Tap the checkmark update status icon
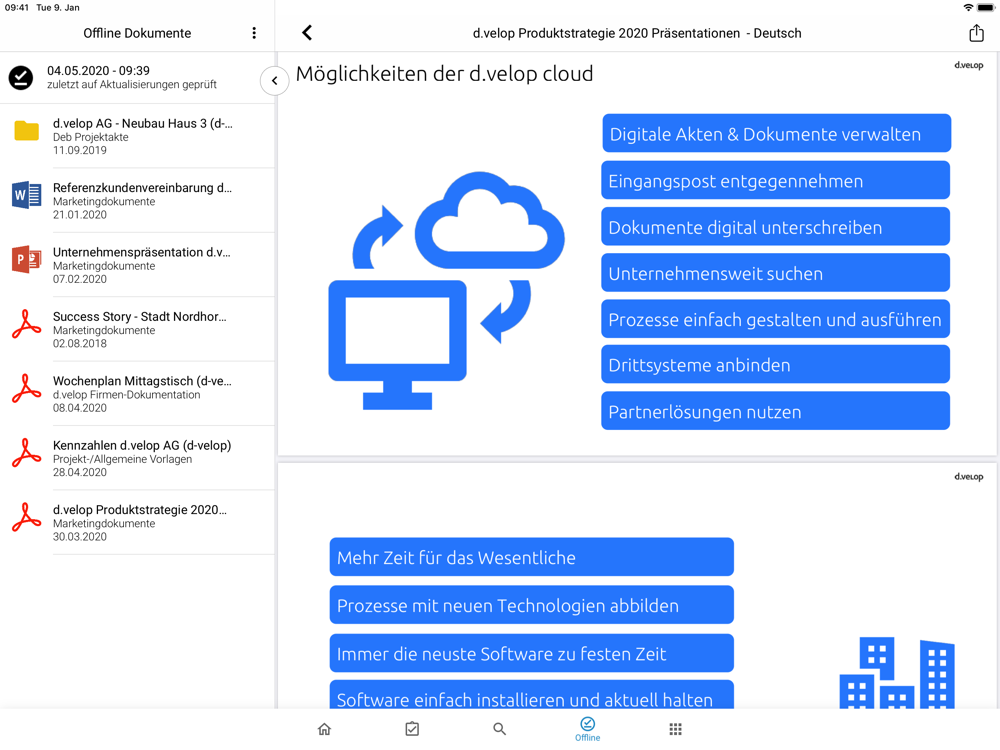 (x=21, y=78)
